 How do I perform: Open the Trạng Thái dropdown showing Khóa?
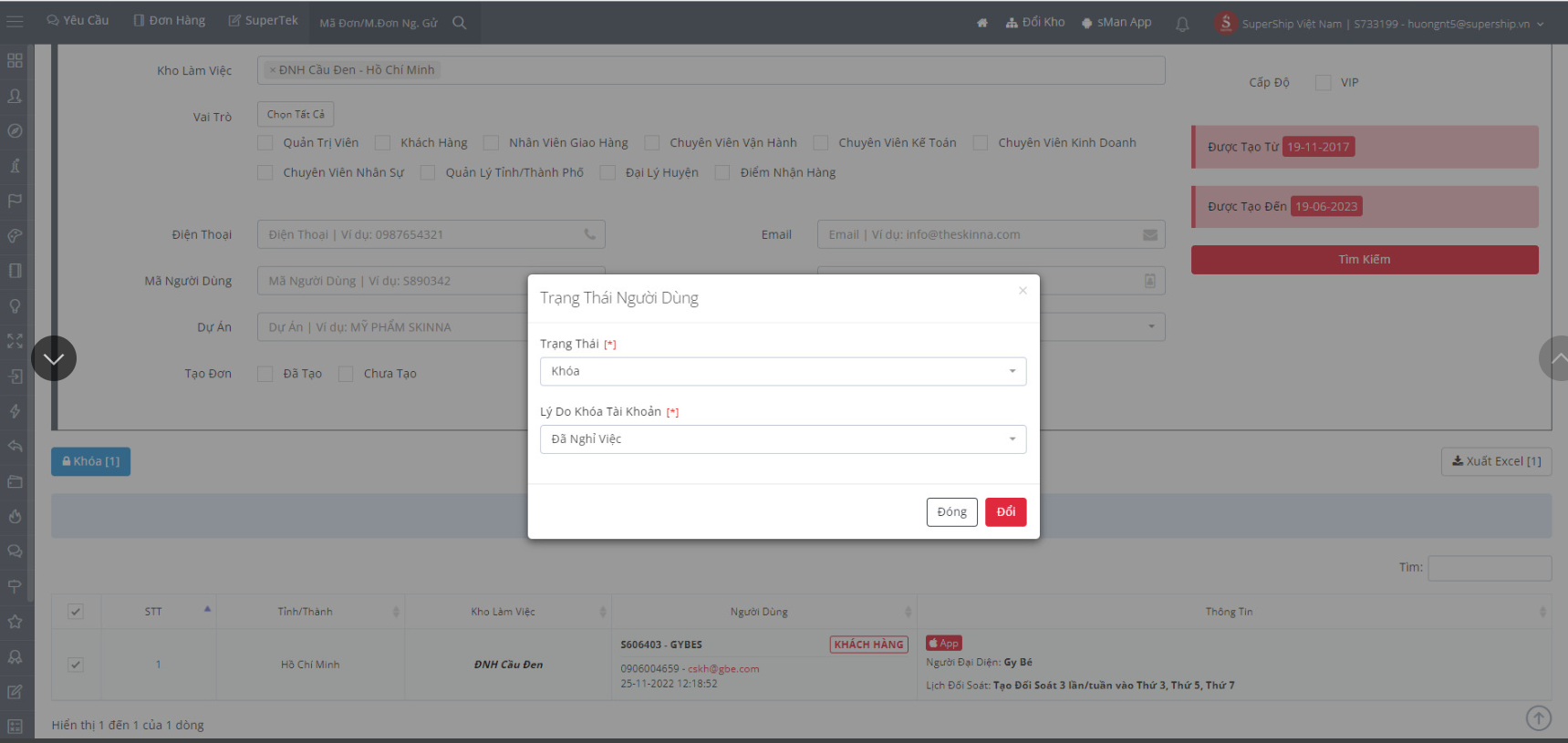coord(783,371)
